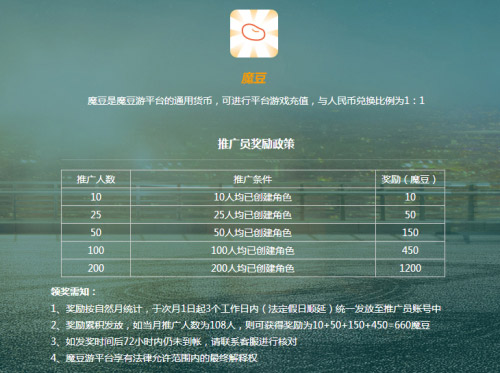
Task: Click the cell 25人均已创建角色
Action: [253, 215]
